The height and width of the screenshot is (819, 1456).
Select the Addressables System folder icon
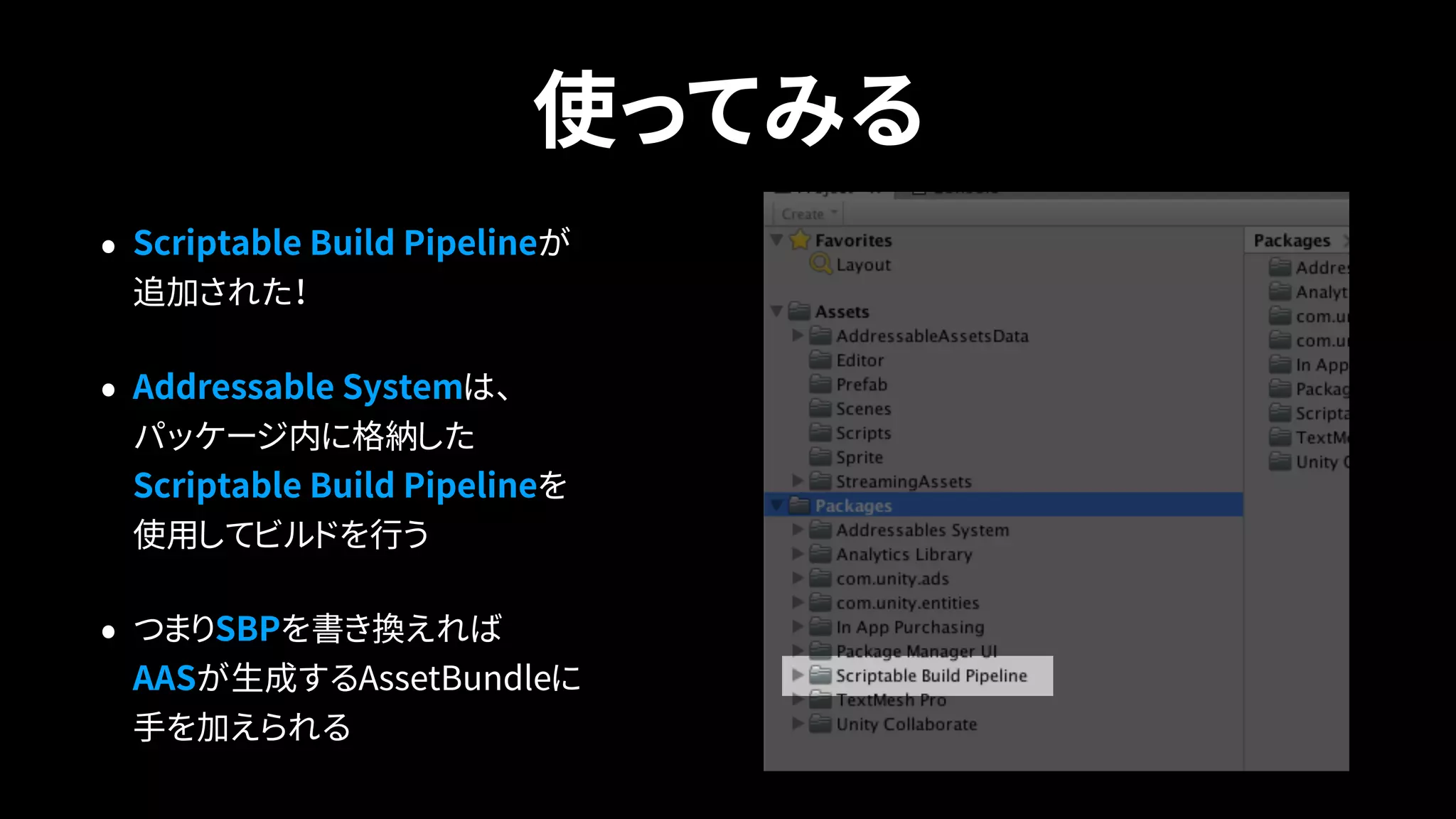tap(820, 529)
